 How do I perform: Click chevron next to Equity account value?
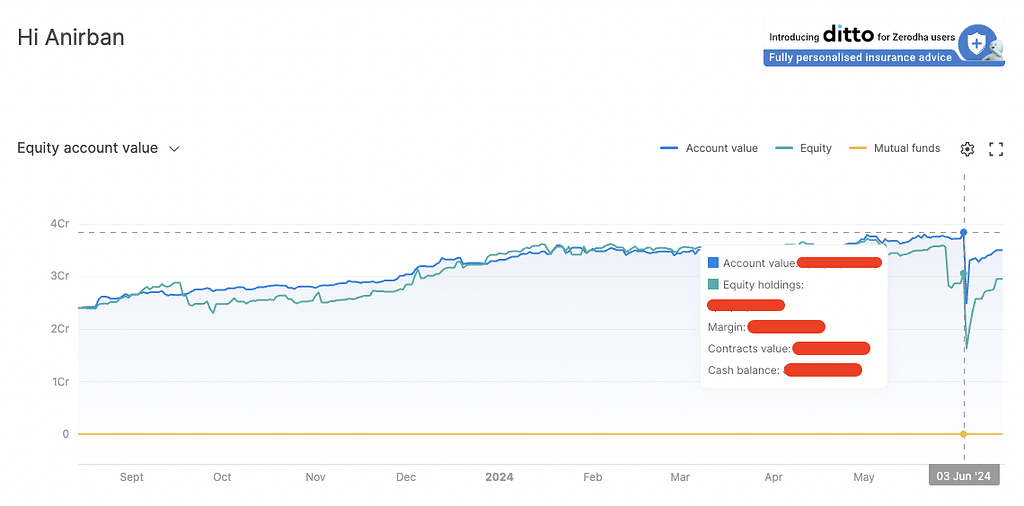[174, 149]
